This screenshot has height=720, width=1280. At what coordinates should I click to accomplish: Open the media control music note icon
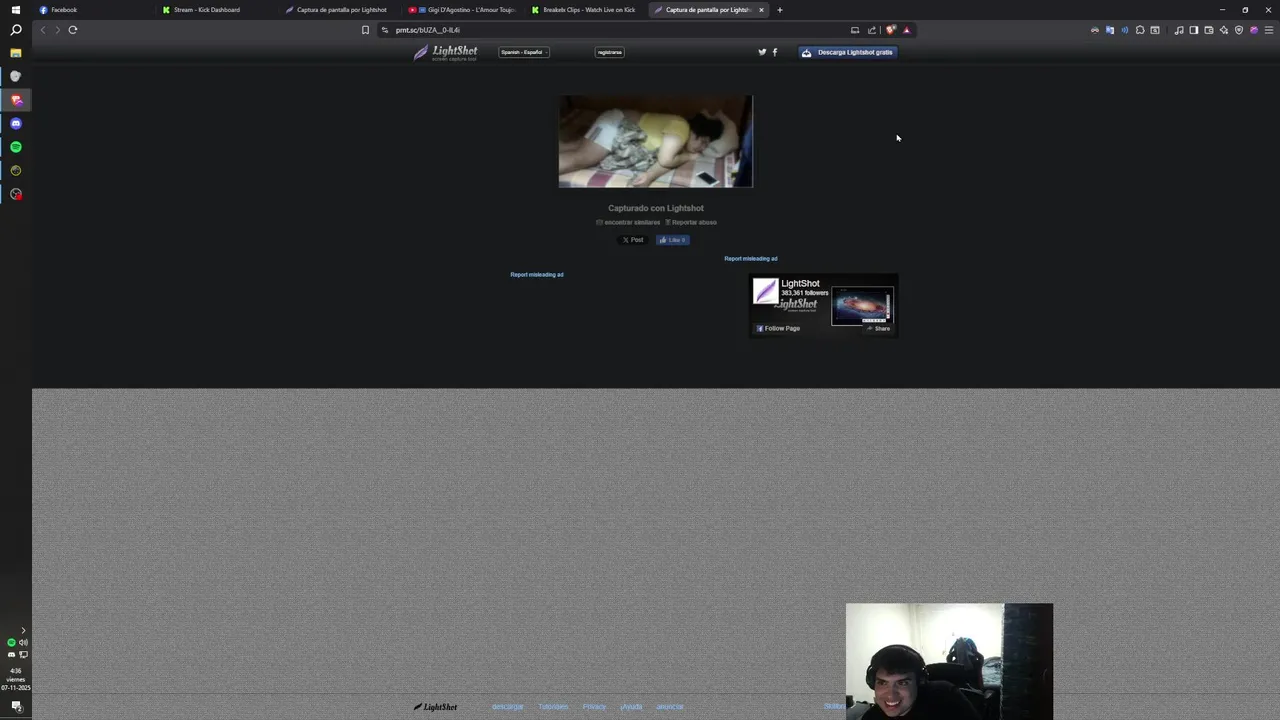coord(1179,30)
